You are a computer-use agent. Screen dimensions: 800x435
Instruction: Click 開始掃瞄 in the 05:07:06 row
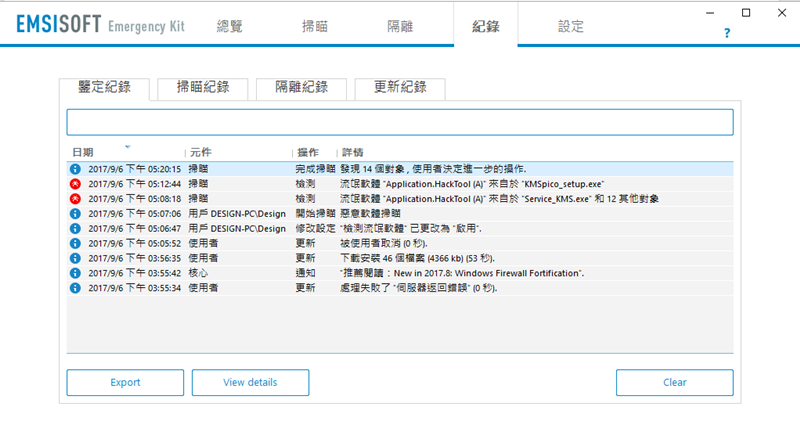(315, 214)
